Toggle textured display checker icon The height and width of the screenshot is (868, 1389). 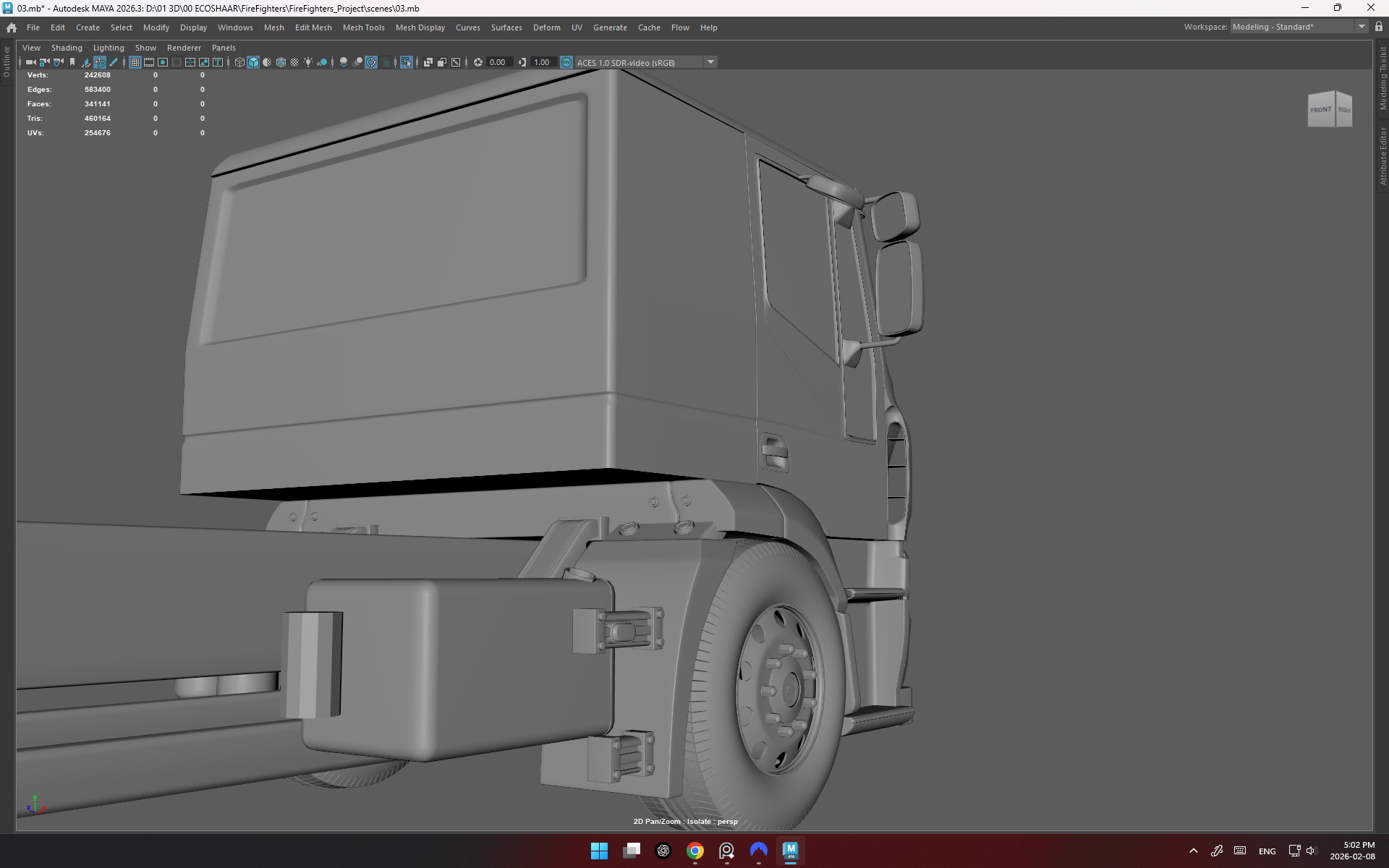click(x=294, y=62)
